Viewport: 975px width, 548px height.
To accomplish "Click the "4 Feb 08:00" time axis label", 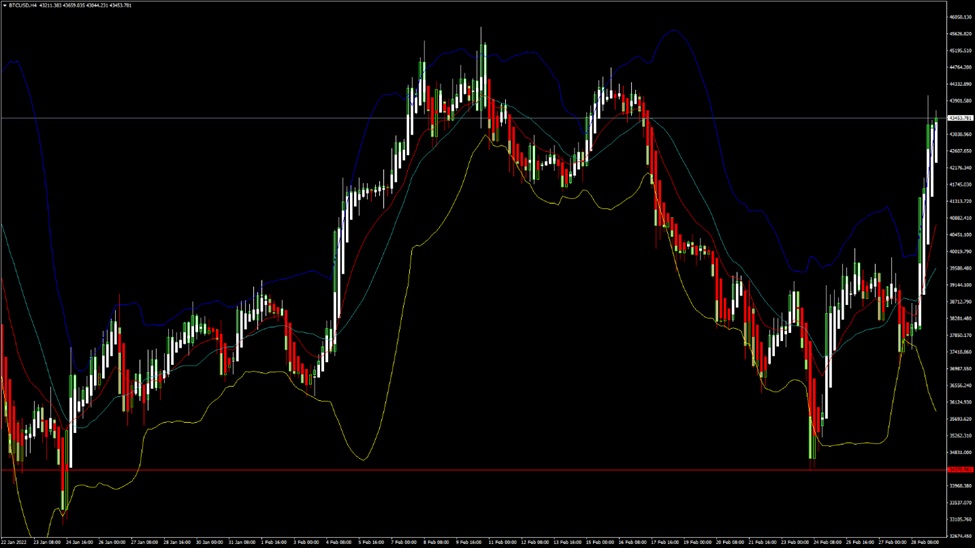I will click(x=339, y=543).
